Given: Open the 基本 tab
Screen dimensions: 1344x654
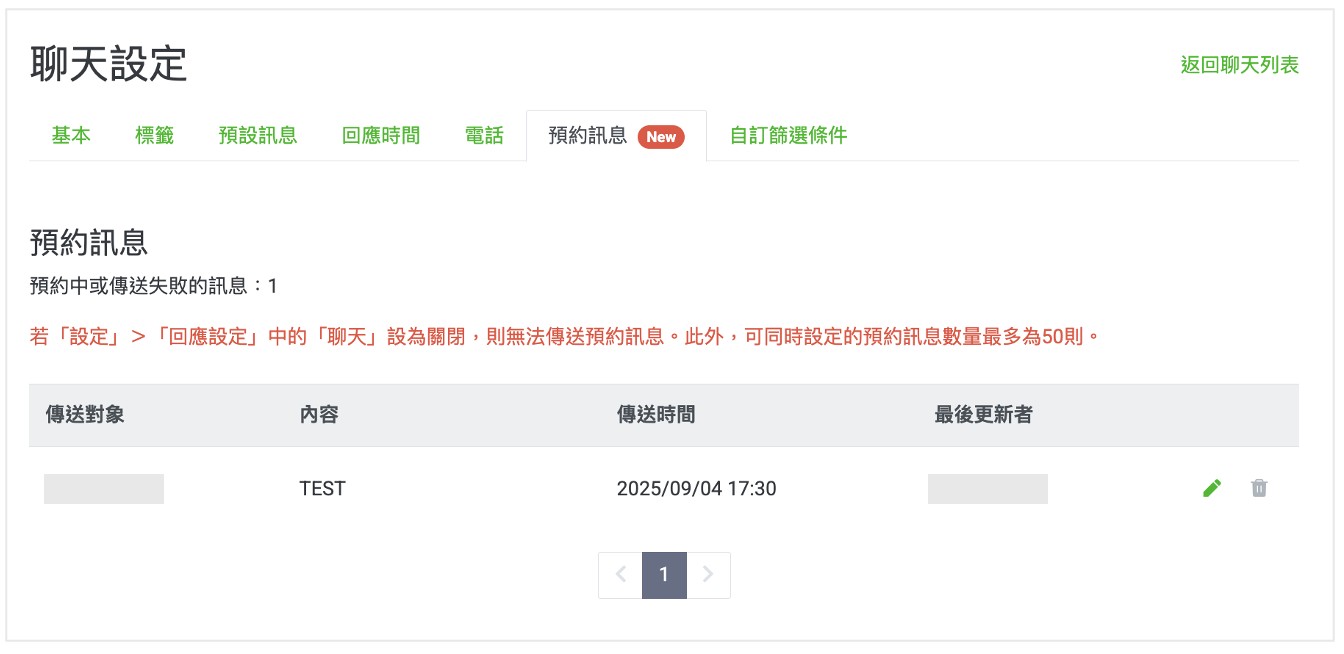Looking at the screenshot, I should [71, 136].
